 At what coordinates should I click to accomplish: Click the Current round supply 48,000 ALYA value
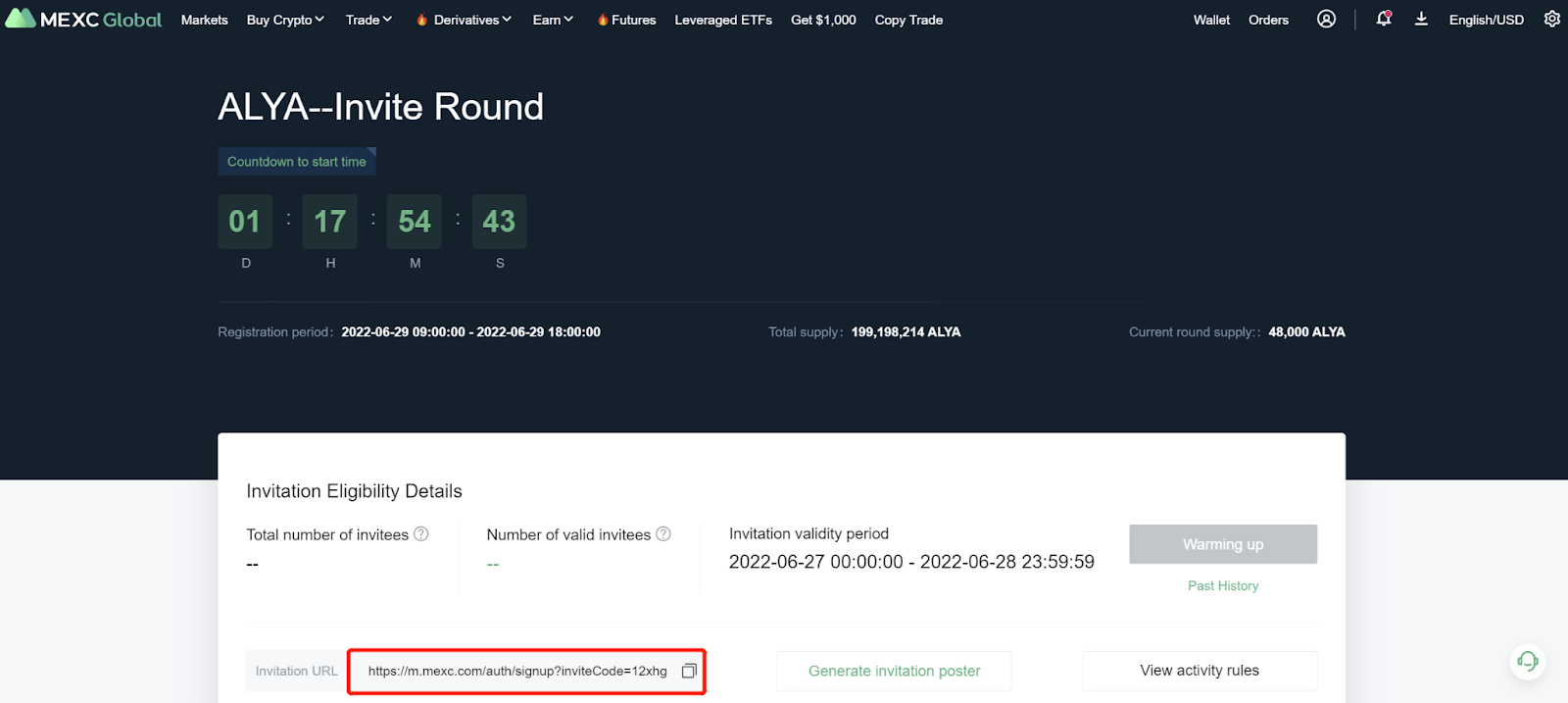[1306, 332]
